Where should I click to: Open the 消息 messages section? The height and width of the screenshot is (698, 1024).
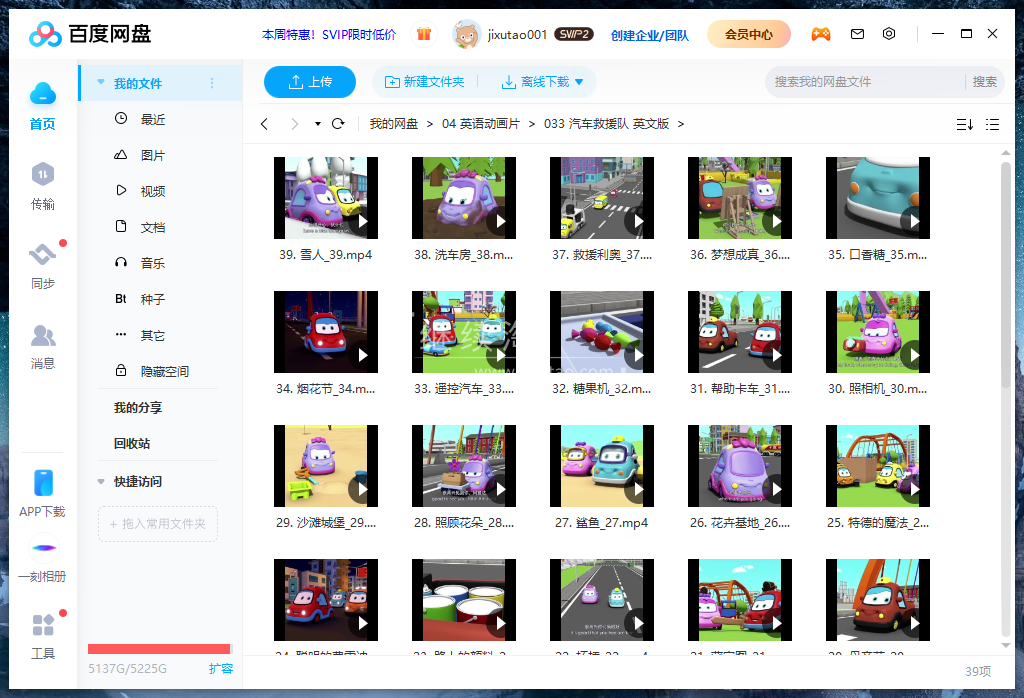coord(42,347)
